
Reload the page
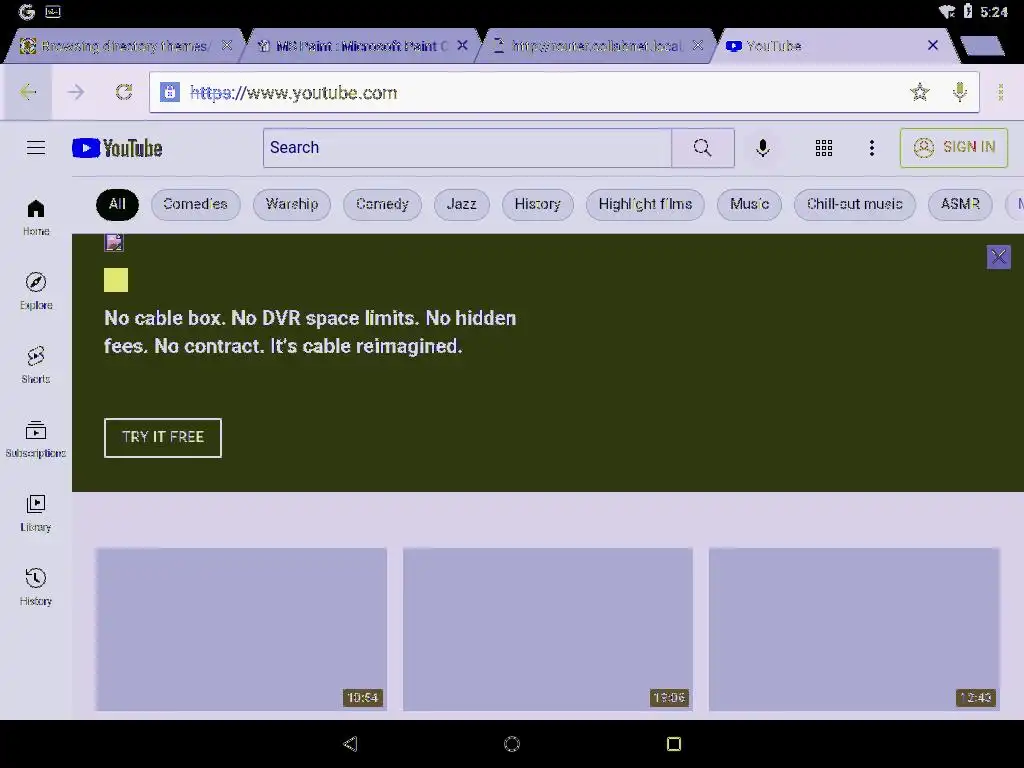(124, 92)
